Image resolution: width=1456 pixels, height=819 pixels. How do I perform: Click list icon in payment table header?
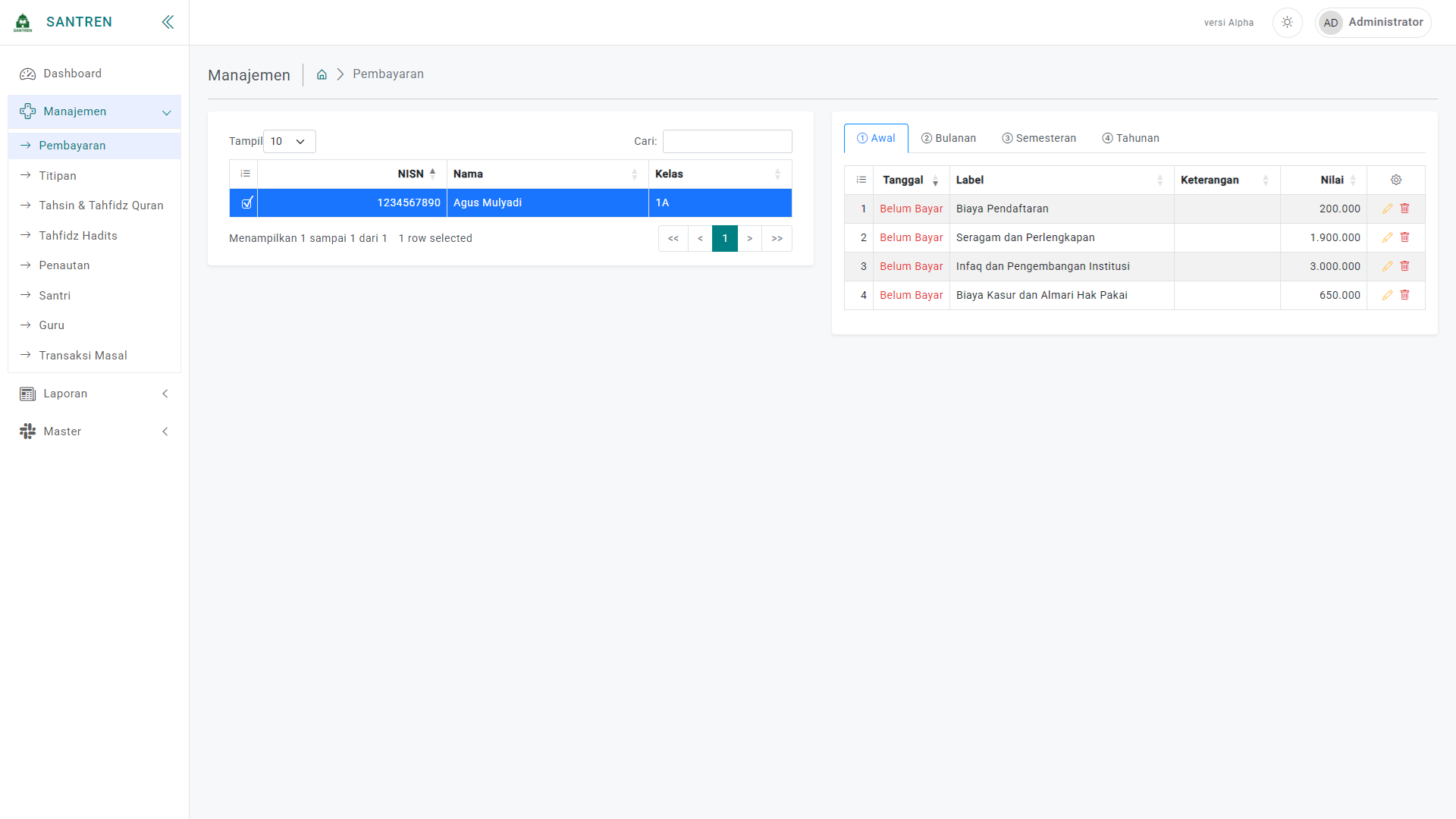[x=861, y=180]
